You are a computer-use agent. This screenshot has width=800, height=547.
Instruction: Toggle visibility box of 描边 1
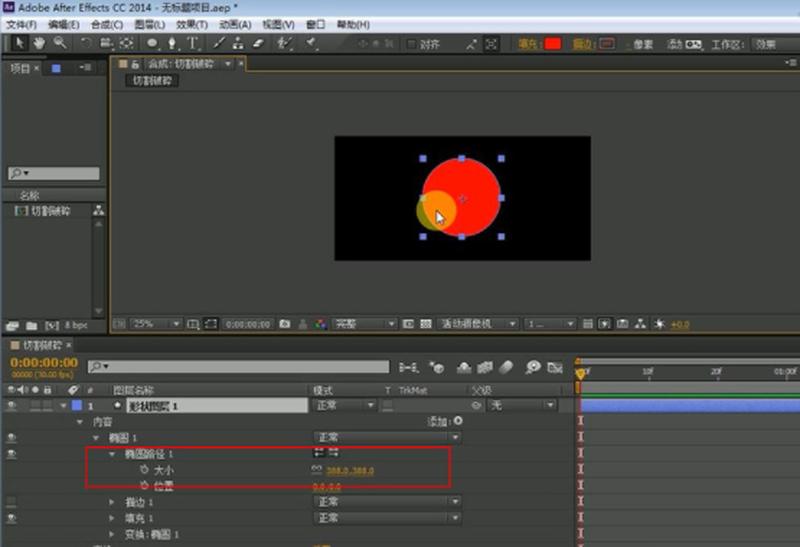pyautogui.click(x=11, y=503)
